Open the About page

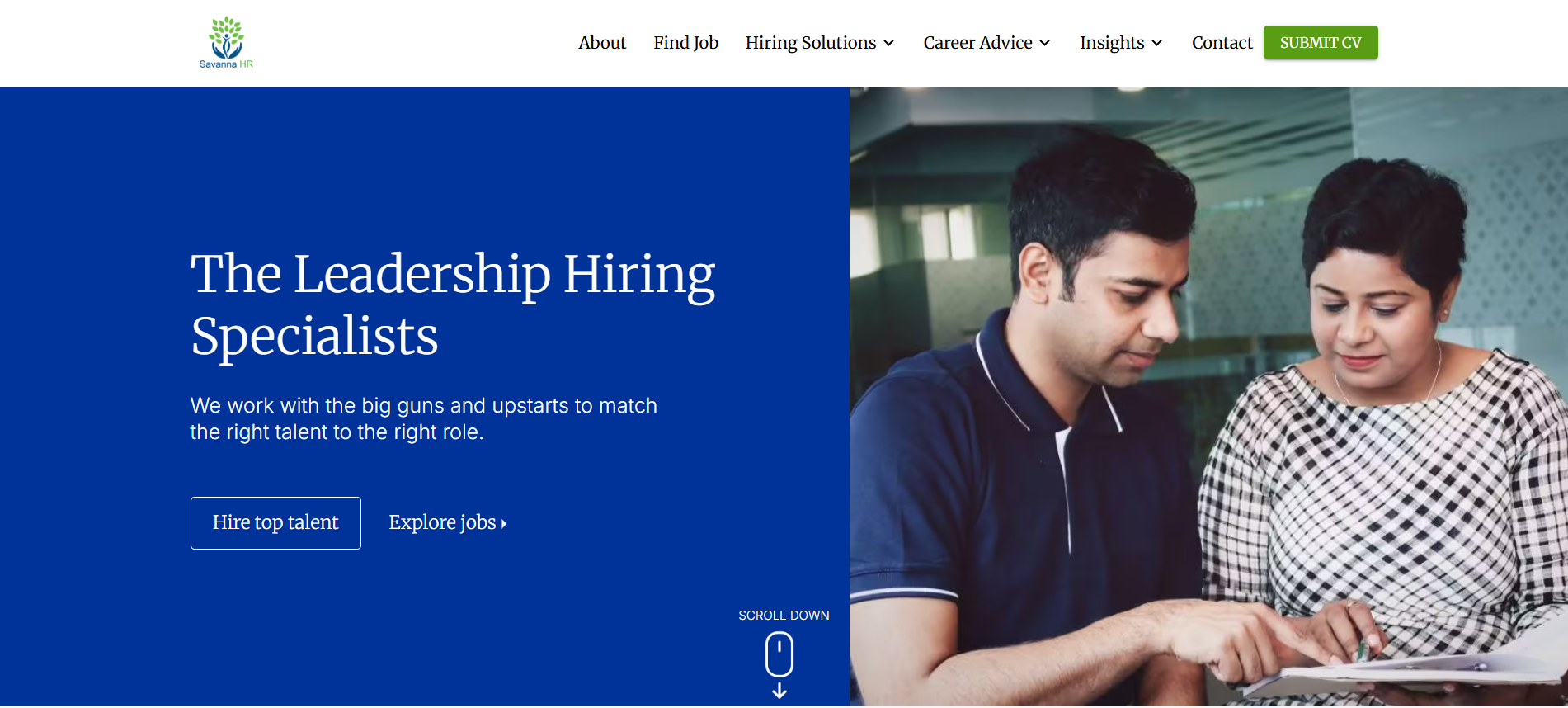coord(602,43)
